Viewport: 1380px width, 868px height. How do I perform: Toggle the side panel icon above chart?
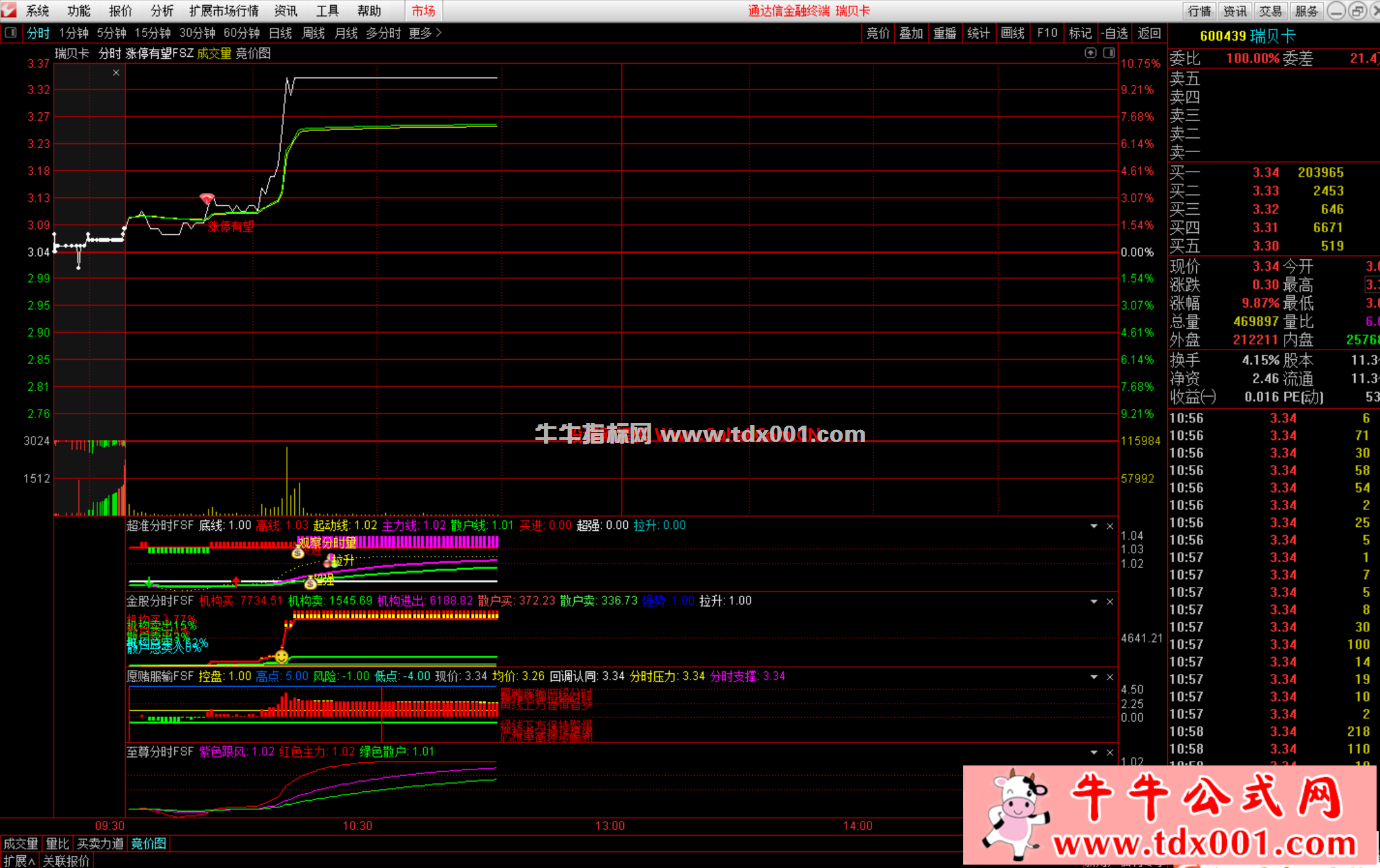[x=1108, y=53]
